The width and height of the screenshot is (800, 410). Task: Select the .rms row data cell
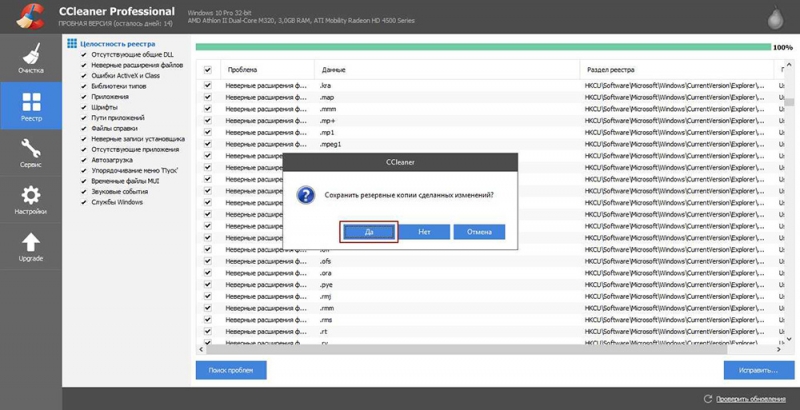(x=326, y=320)
